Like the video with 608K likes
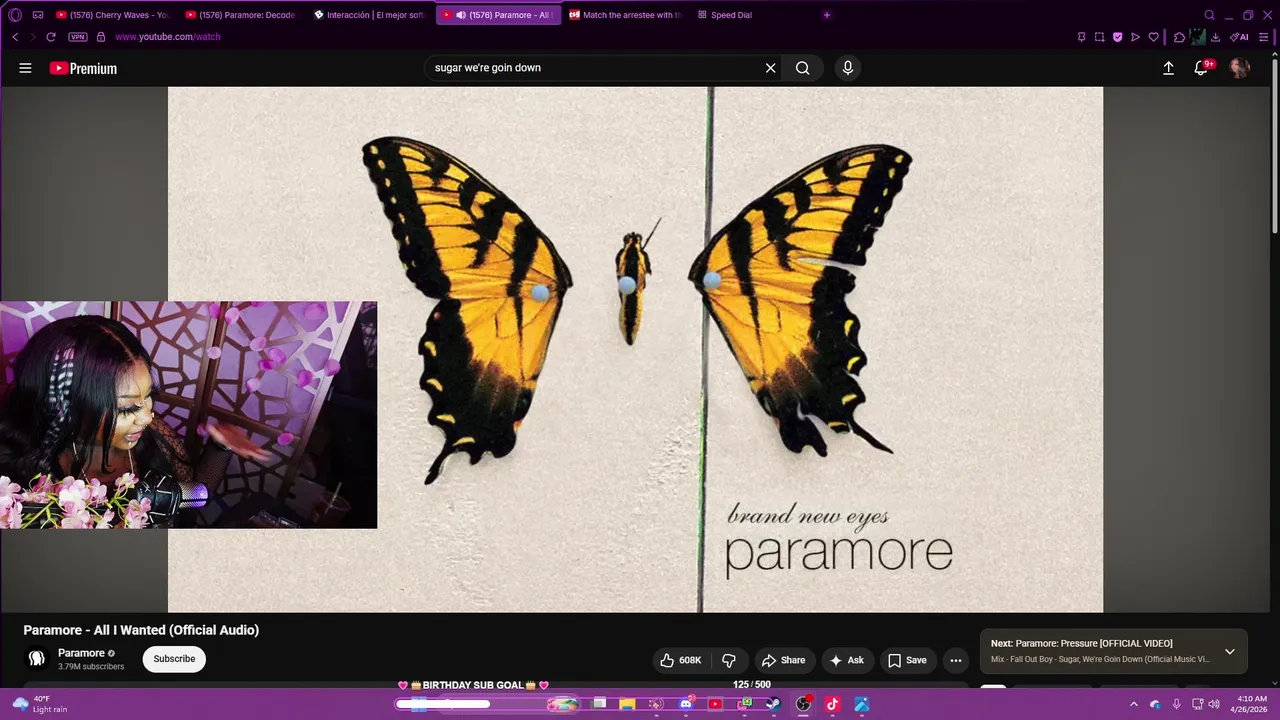 [x=681, y=660]
